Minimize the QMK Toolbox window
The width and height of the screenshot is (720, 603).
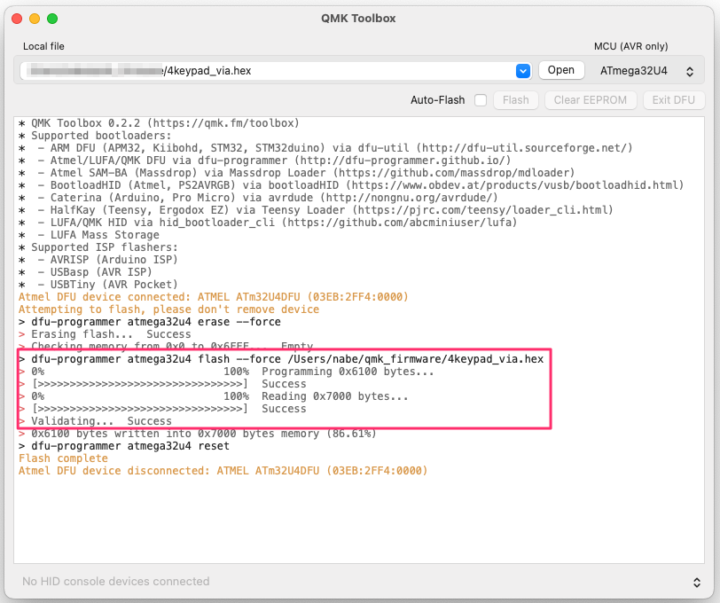(x=34, y=18)
